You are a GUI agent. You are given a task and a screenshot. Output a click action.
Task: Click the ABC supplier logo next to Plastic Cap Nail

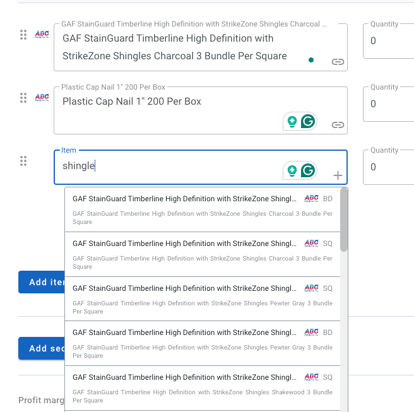(x=42, y=97)
